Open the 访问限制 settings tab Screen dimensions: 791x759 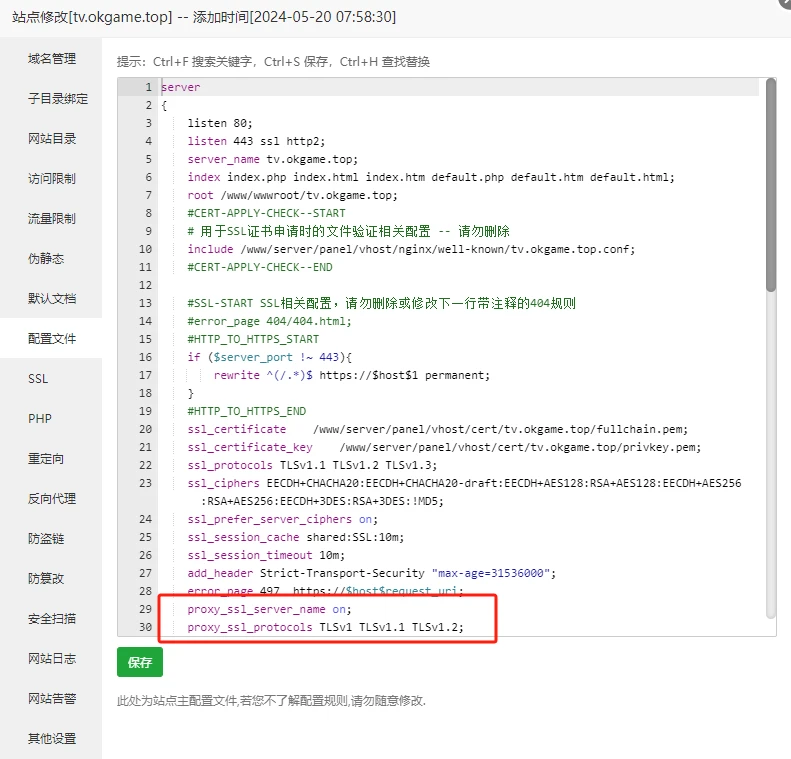tap(51, 179)
